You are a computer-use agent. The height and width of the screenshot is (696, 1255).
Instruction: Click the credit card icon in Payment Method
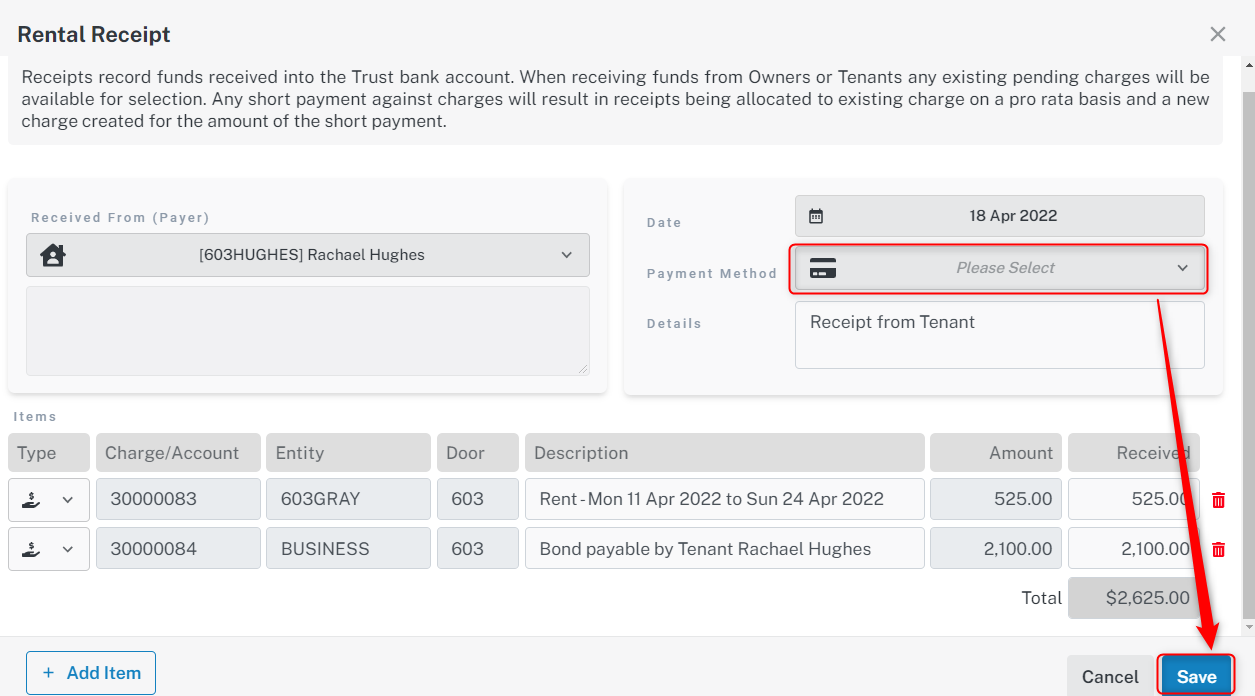point(823,268)
